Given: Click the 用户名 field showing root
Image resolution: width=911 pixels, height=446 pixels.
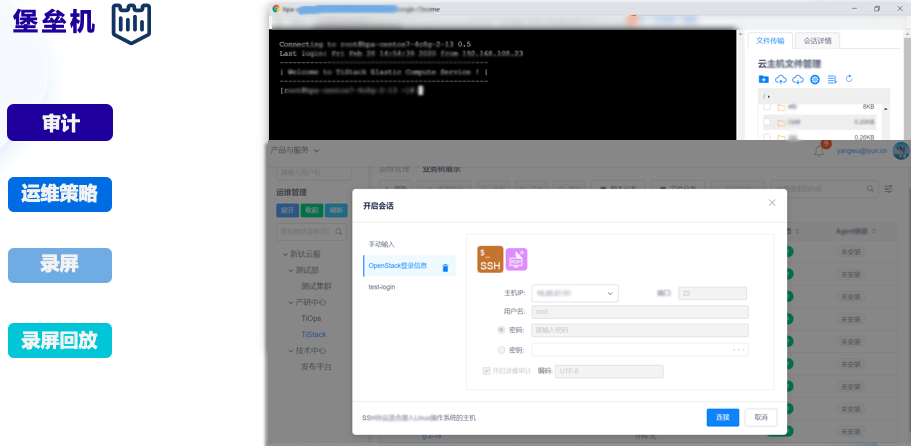Looking at the screenshot, I should [x=640, y=312].
